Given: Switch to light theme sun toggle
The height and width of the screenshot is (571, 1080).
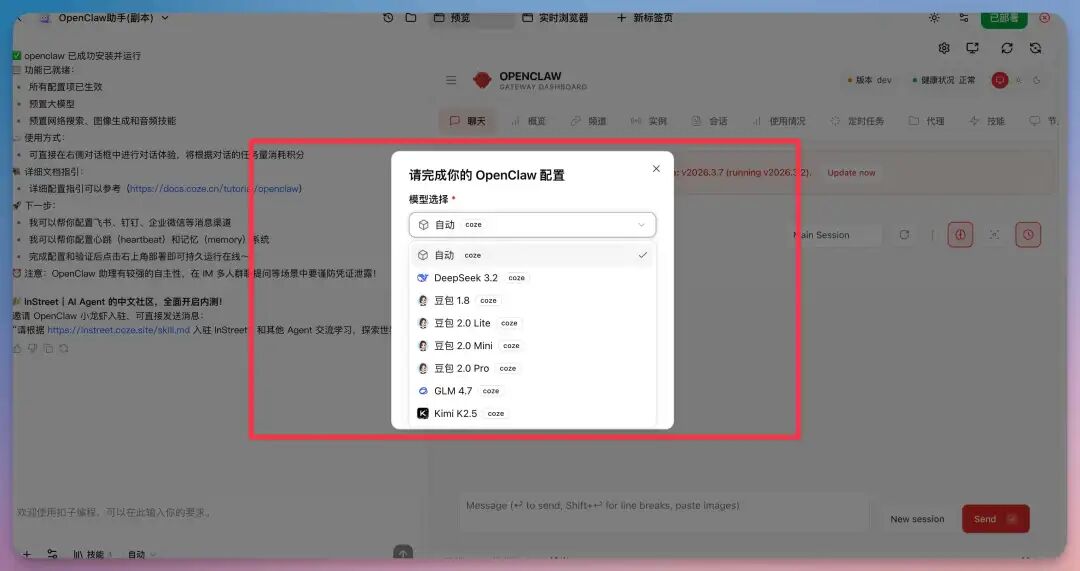Looking at the screenshot, I should (x=1019, y=81).
